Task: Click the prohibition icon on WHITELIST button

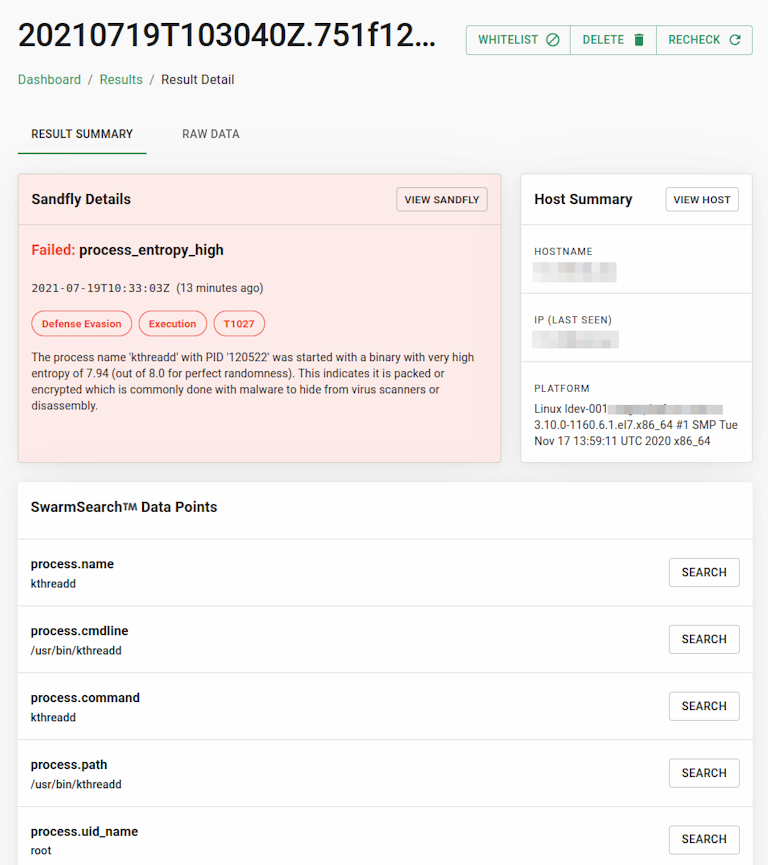Action: coord(552,40)
